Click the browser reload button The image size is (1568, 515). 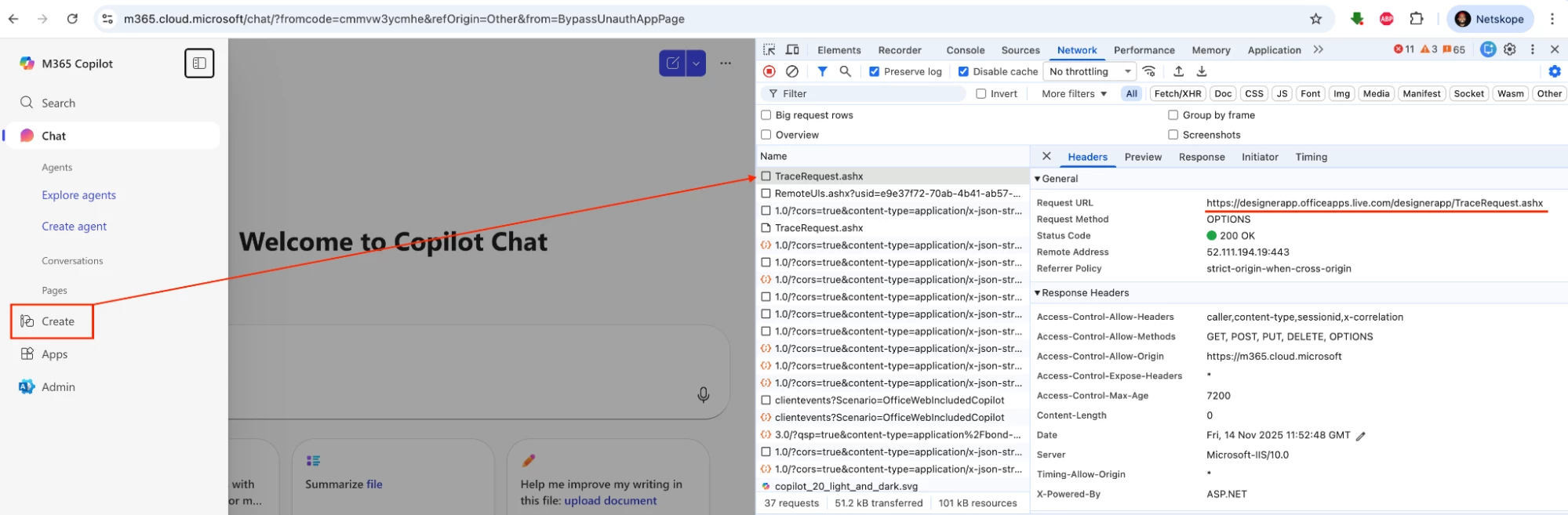coord(72,19)
